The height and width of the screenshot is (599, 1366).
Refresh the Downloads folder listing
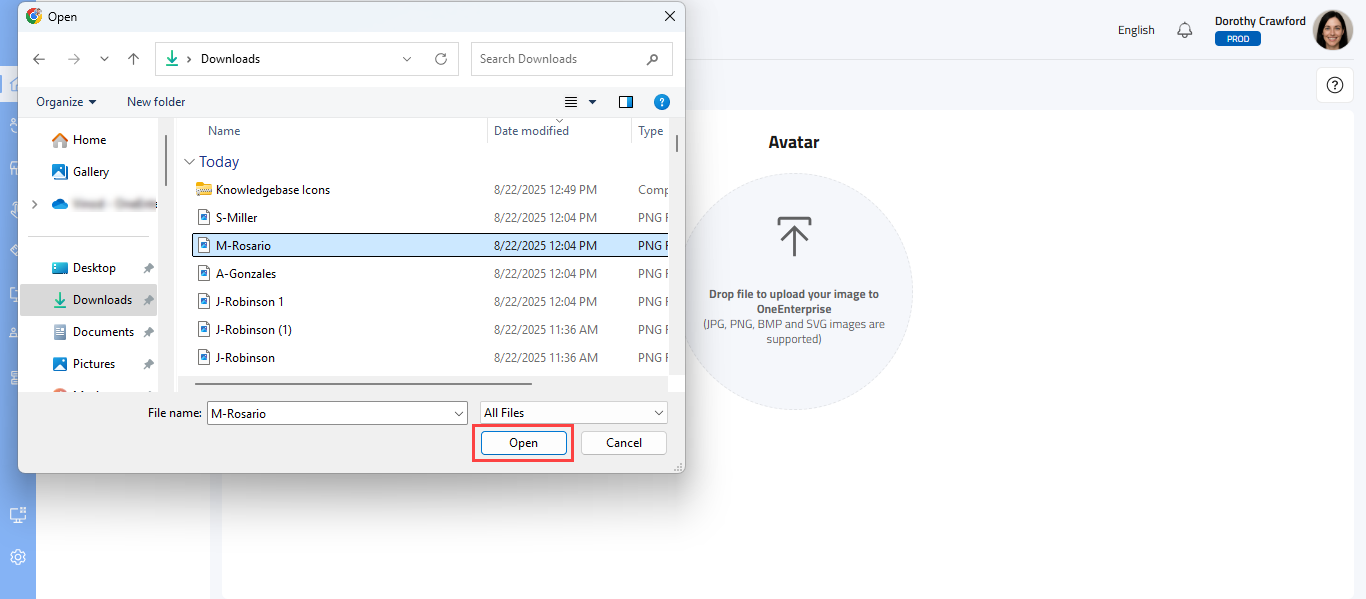pyautogui.click(x=440, y=59)
